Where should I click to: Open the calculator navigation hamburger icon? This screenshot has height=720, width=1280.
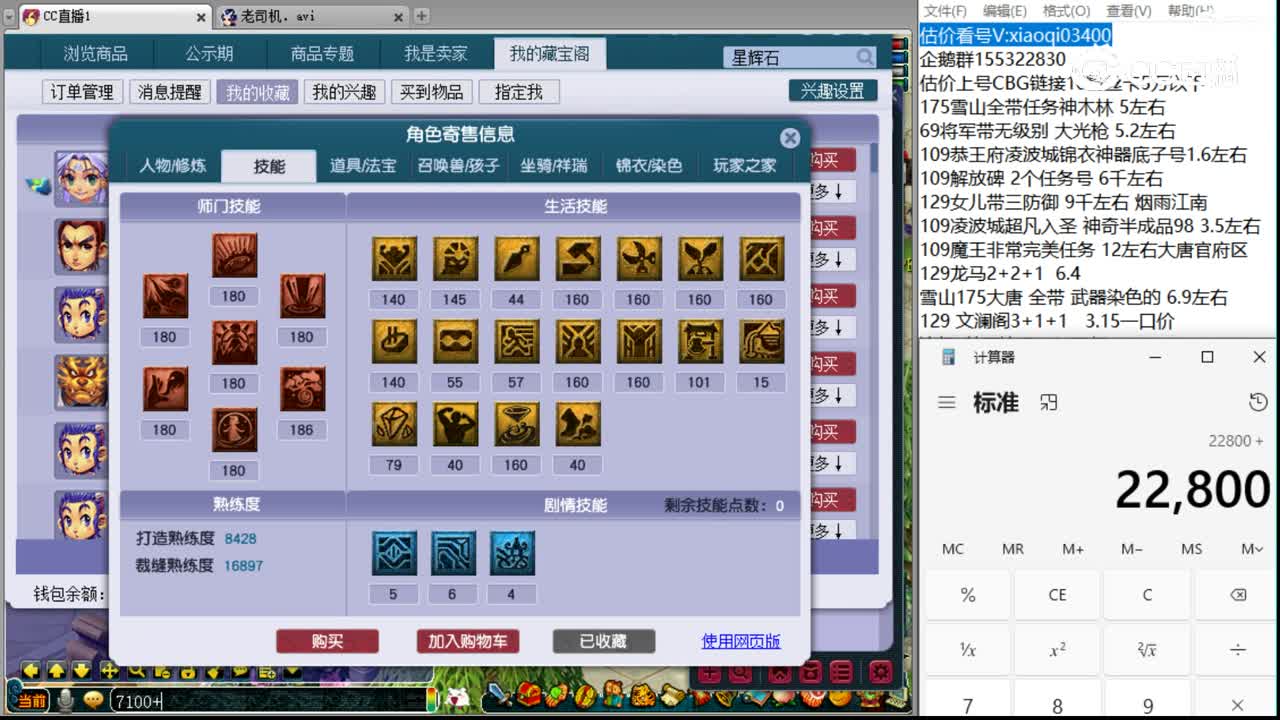coord(946,402)
